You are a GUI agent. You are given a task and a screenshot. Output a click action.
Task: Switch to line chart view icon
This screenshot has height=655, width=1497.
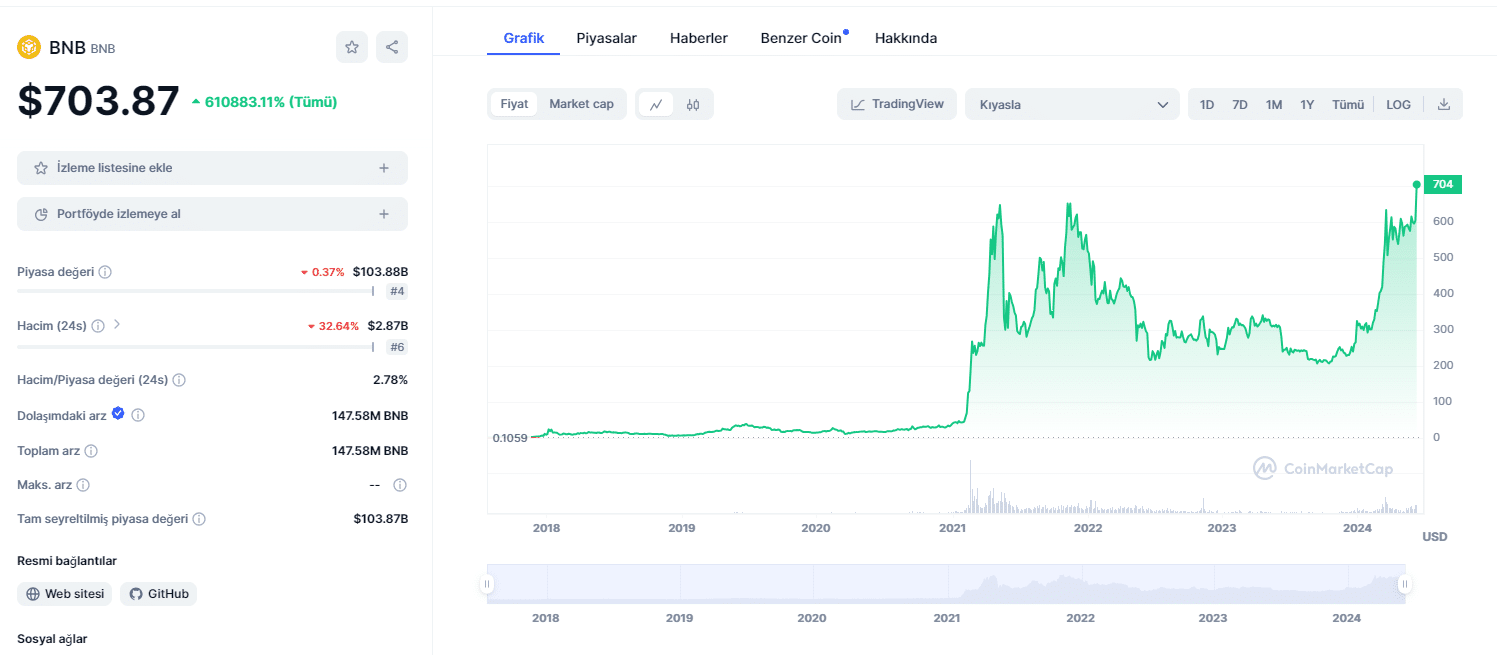(656, 104)
